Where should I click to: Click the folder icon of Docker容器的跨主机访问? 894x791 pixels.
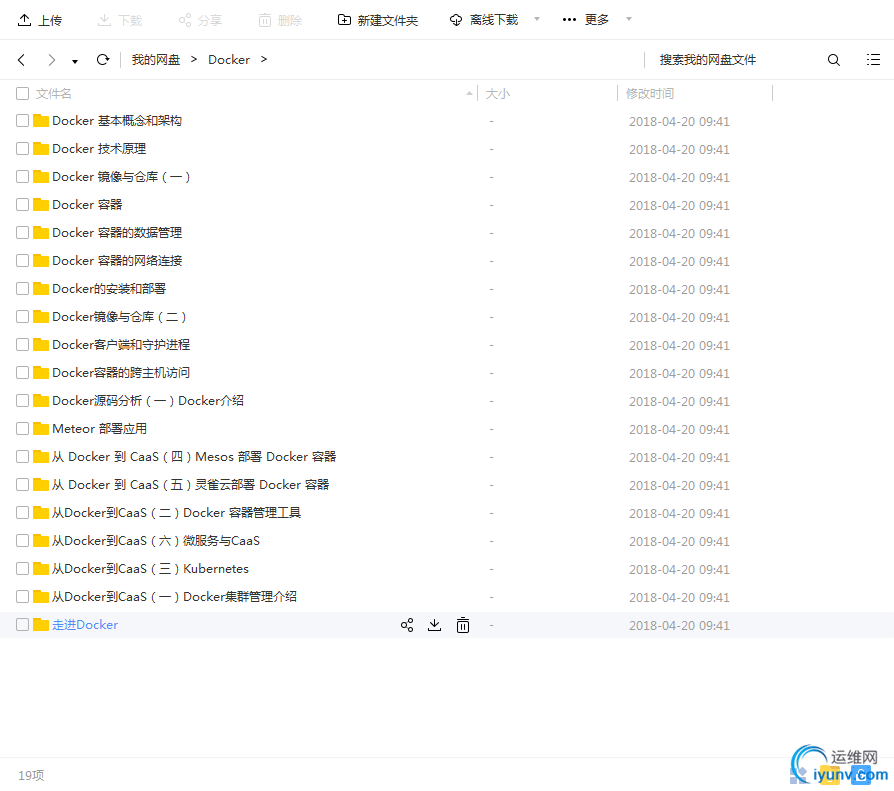[x=41, y=372]
